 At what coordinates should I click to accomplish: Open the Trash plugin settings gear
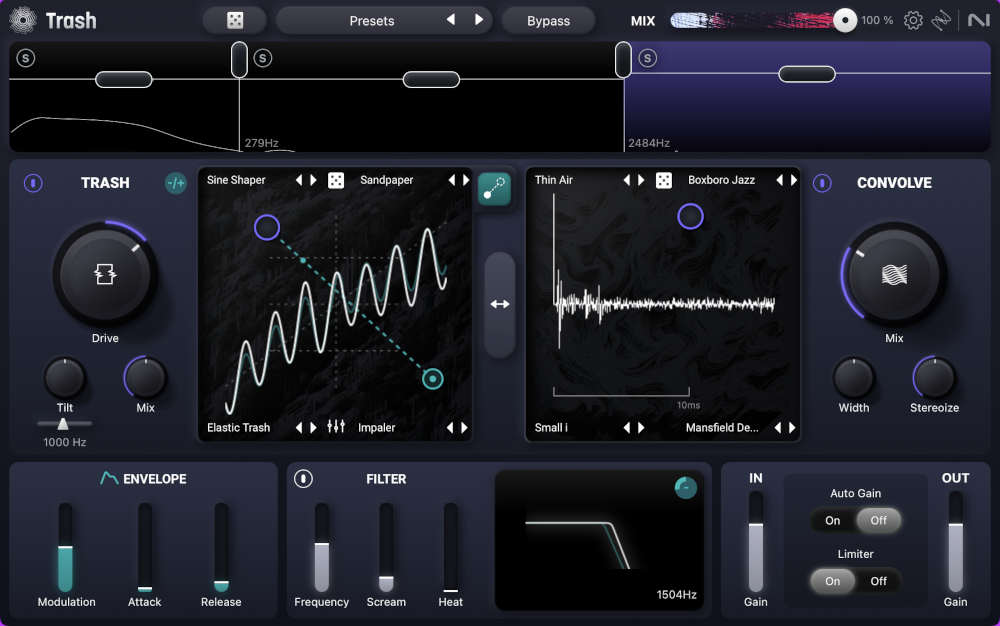tap(913, 20)
